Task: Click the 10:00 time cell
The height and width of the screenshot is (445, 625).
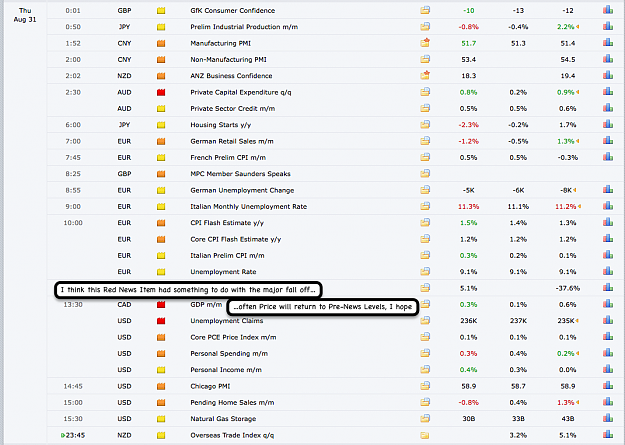Action: [x=73, y=223]
